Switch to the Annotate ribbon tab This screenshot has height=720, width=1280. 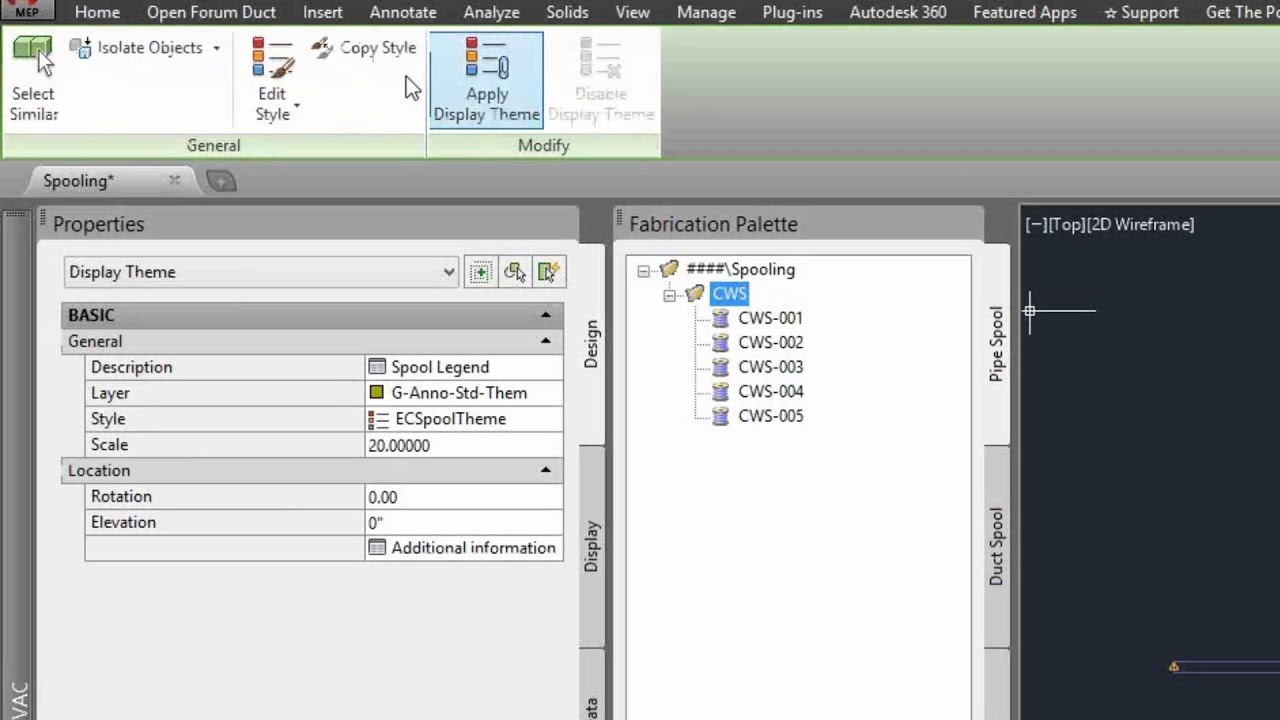click(403, 12)
